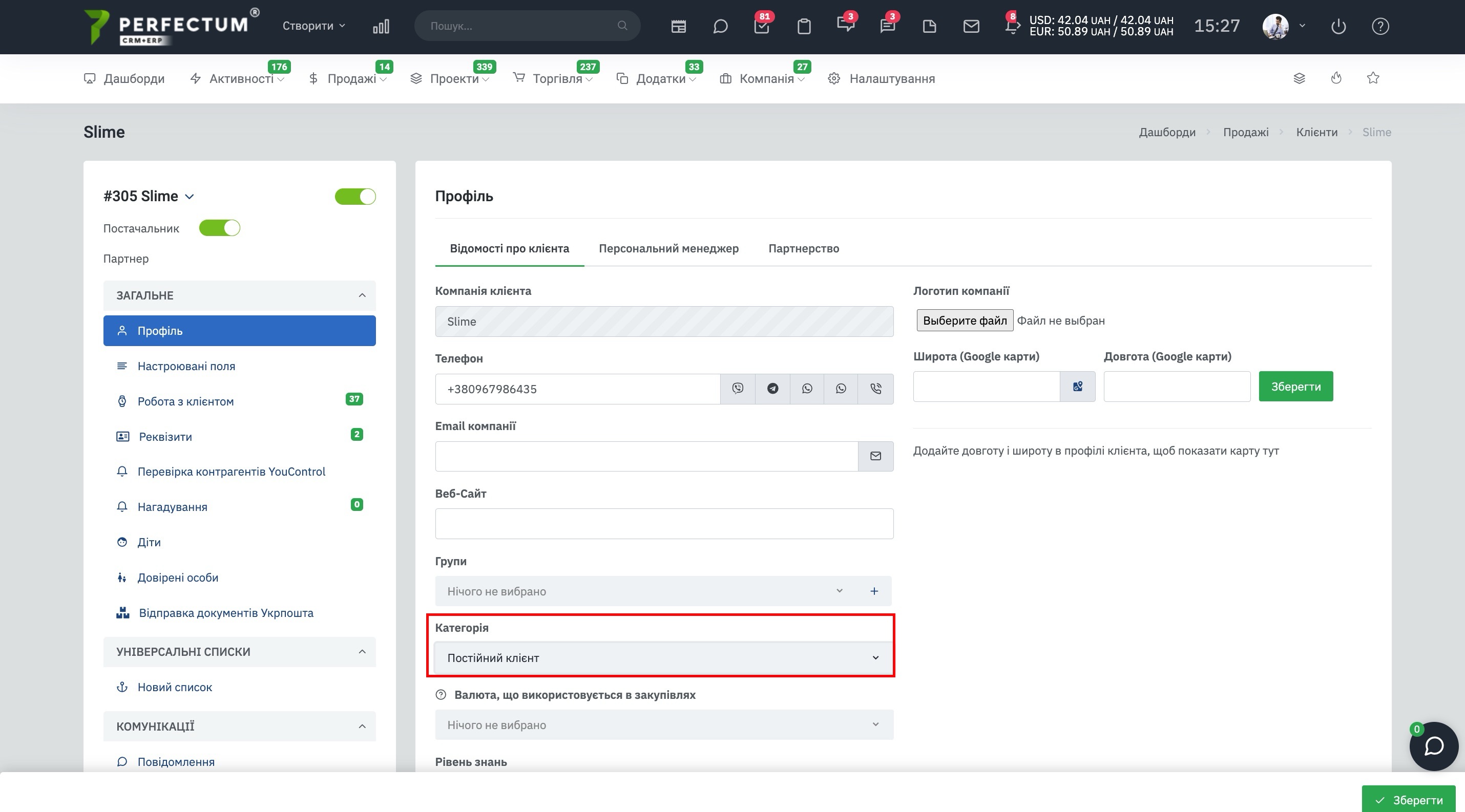The width and height of the screenshot is (1465, 812).
Task: Open the document file icon in header
Action: tap(929, 26)
